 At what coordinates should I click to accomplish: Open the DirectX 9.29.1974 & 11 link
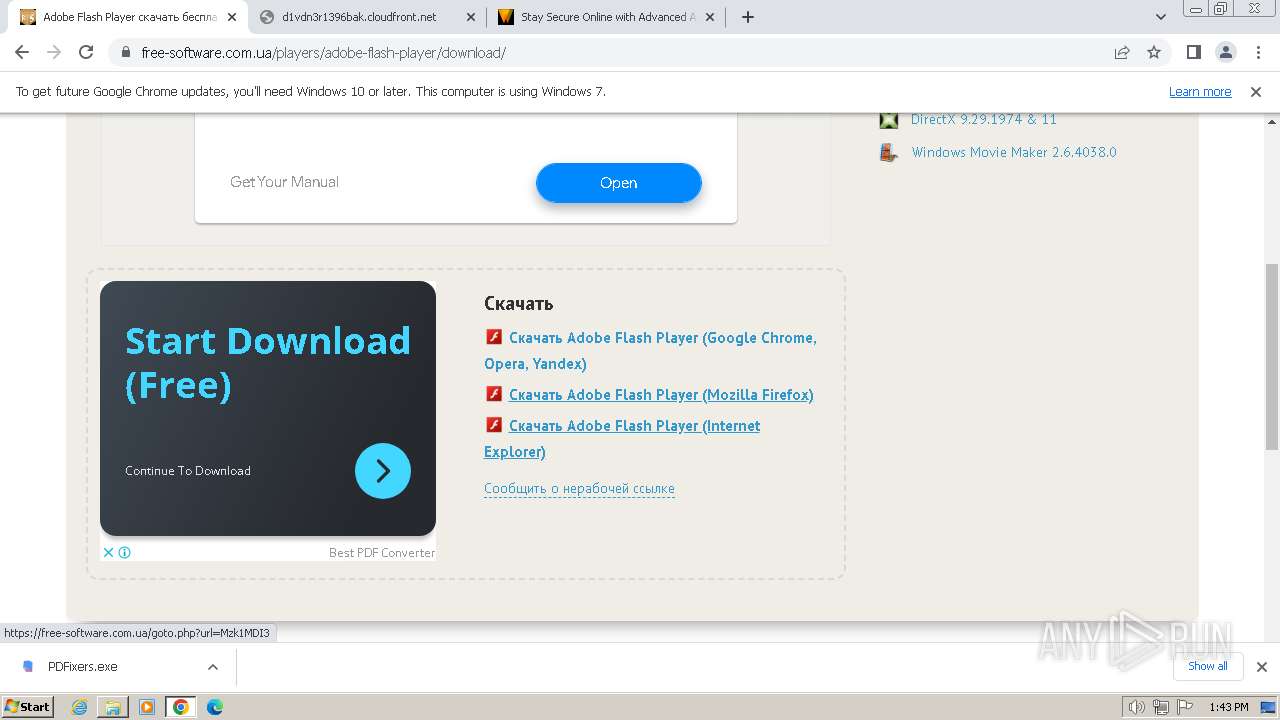[x=983, y=119]
